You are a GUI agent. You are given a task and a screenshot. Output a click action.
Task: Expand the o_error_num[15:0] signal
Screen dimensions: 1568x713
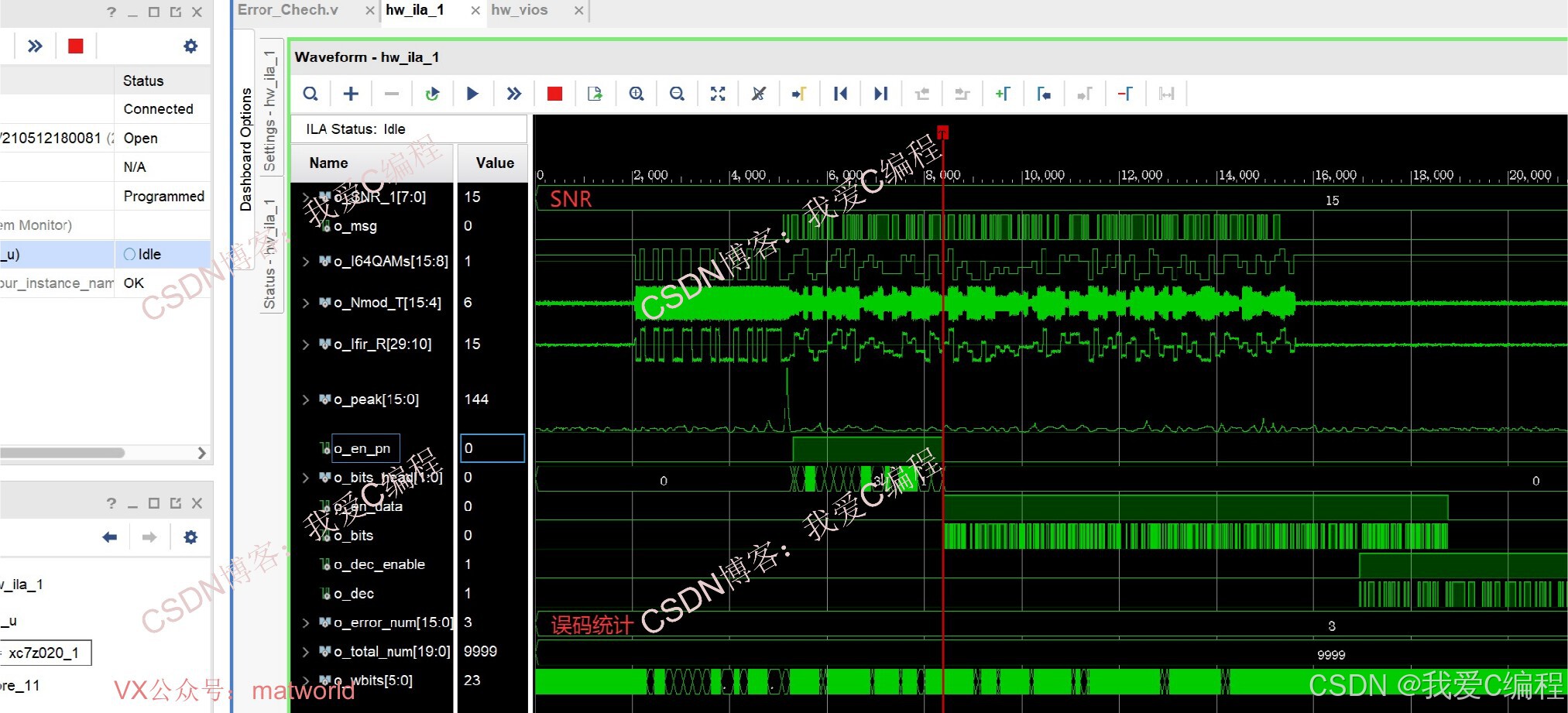(305, 622)
